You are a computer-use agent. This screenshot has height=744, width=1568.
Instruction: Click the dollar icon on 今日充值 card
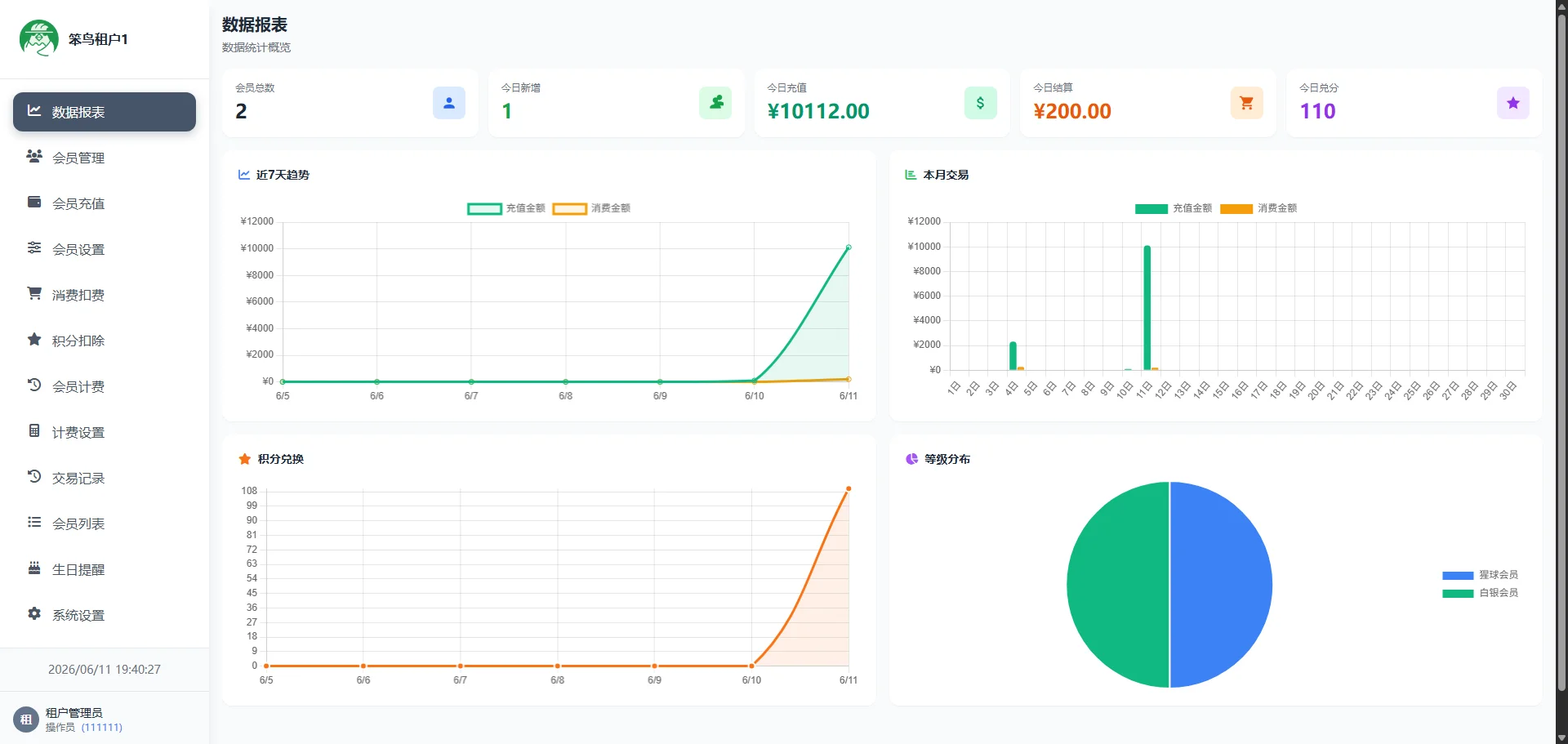click(981, 103)
